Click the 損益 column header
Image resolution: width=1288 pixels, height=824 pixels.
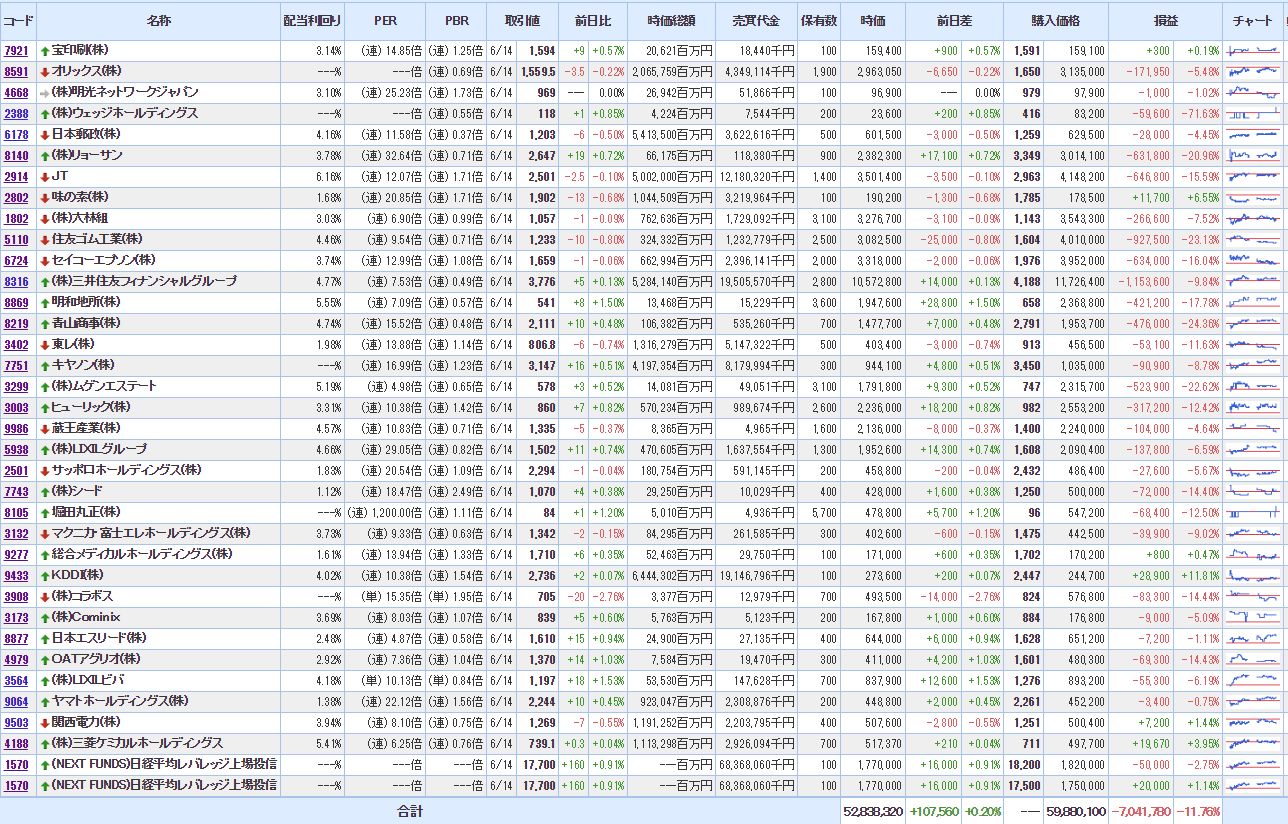tap(1165, 20)
